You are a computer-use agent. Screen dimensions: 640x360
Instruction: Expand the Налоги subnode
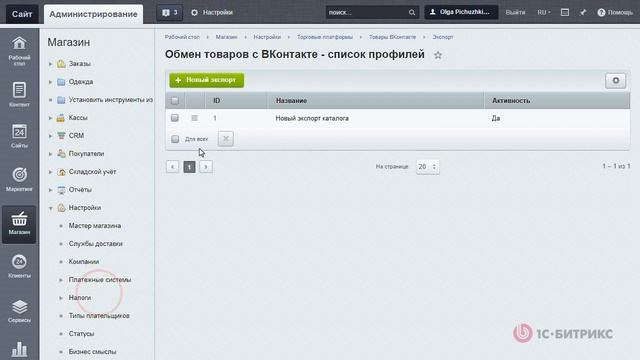pos(61,298)
